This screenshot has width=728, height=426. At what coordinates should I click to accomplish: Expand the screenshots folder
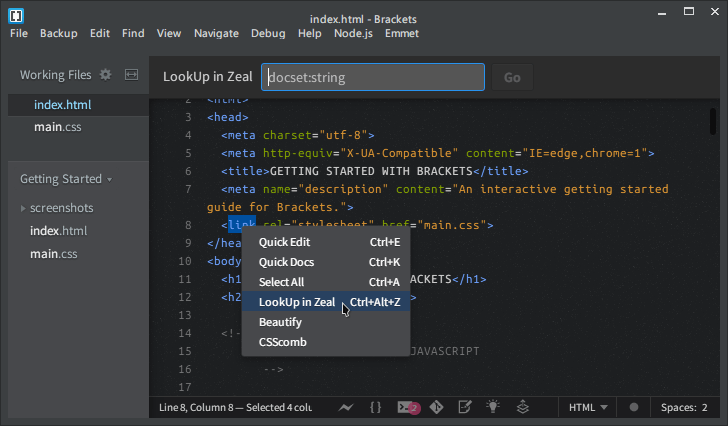click(x=23, y=208)
